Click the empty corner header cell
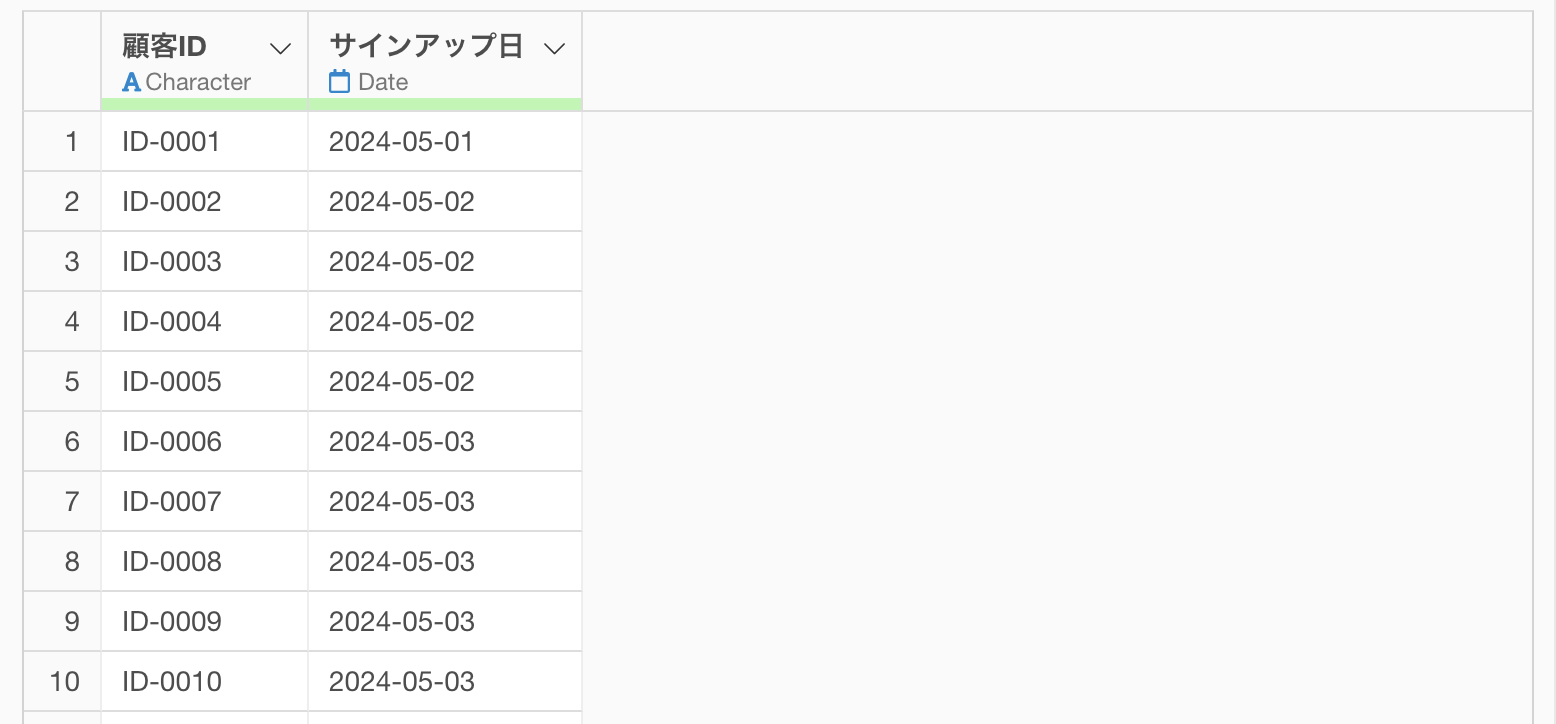1556x724 pixels. (x=62, y=62)
